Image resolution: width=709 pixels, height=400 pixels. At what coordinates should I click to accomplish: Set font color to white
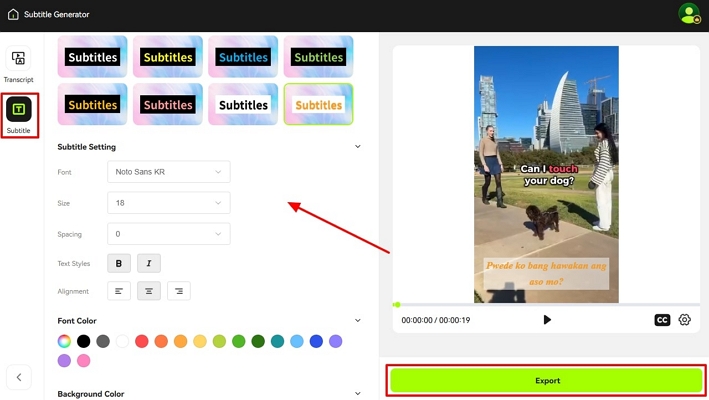tap(123, 341)
